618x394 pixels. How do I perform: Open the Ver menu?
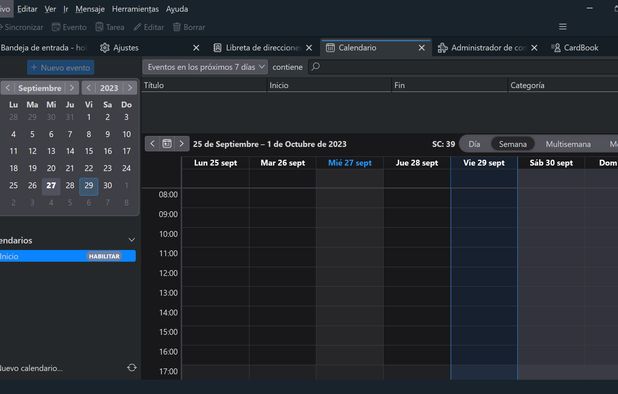(50, 9)
